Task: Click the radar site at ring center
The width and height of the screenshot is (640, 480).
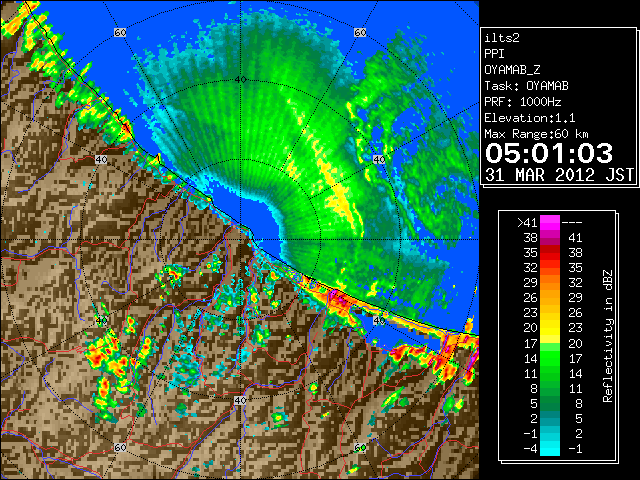Action: tap(240, 240)
